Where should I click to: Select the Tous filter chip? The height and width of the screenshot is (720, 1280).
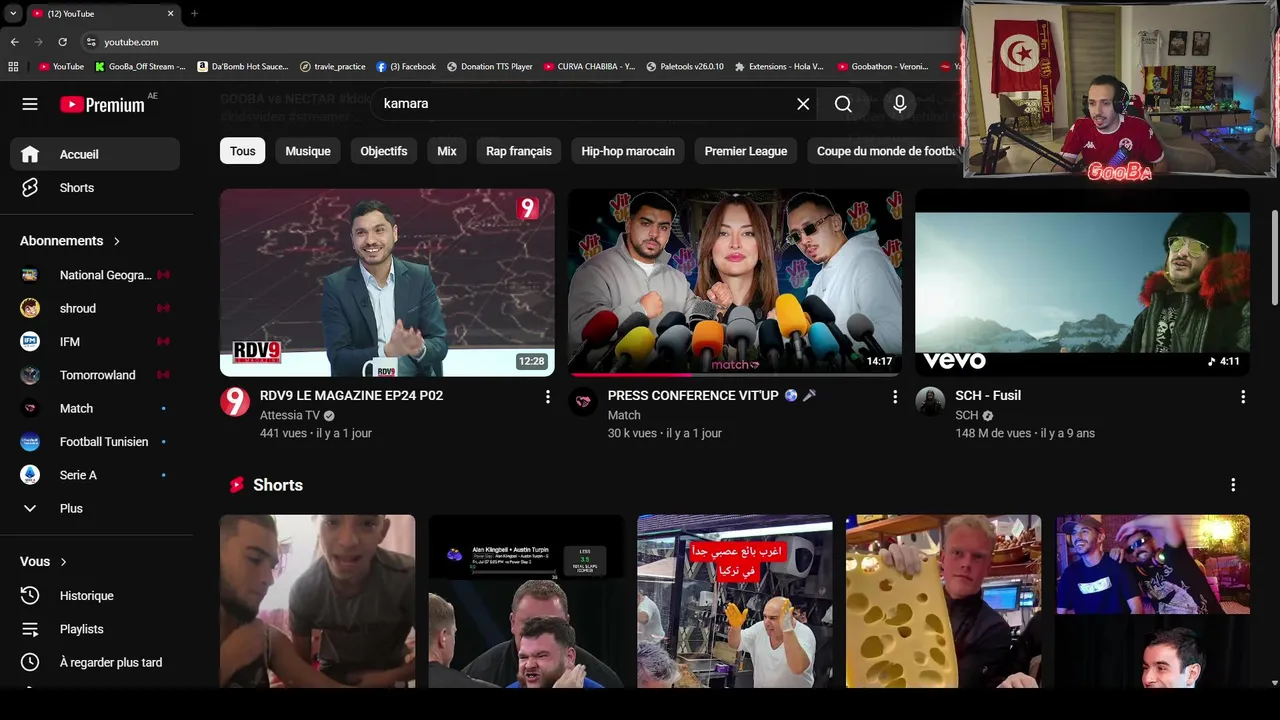coord(243,151)
